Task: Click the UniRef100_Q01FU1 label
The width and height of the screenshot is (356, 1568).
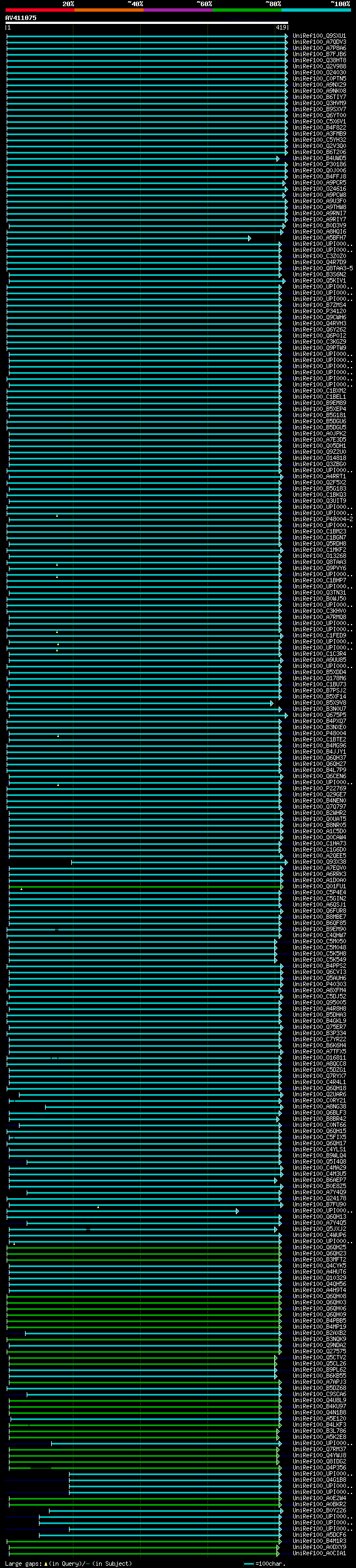Action: [319, 887]
